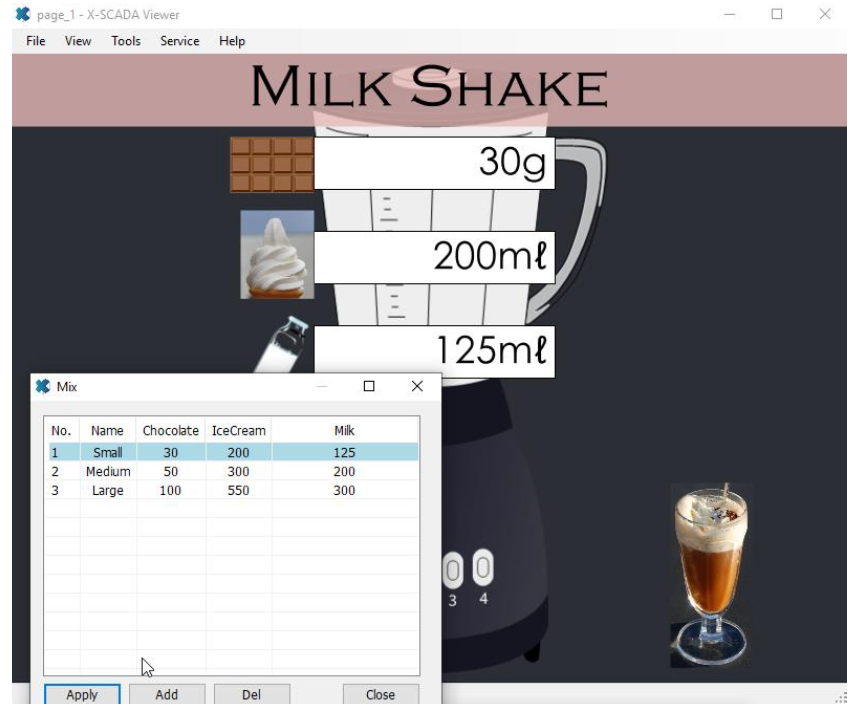Open the Service menu
This screenshot has width=862, height=705.
[180, 41]
